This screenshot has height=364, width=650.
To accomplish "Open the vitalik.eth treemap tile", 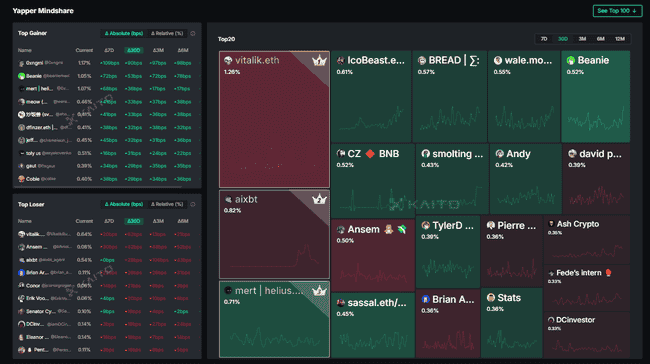I will (x=274, y=119).
